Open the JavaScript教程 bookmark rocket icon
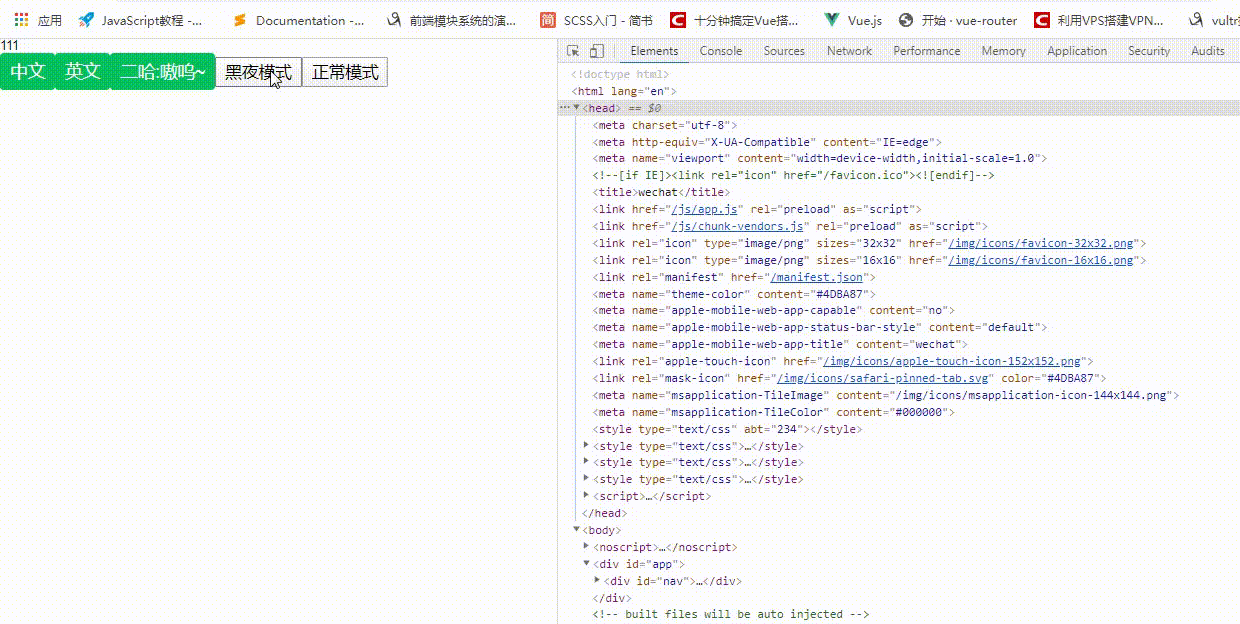 tap(87, 20)
